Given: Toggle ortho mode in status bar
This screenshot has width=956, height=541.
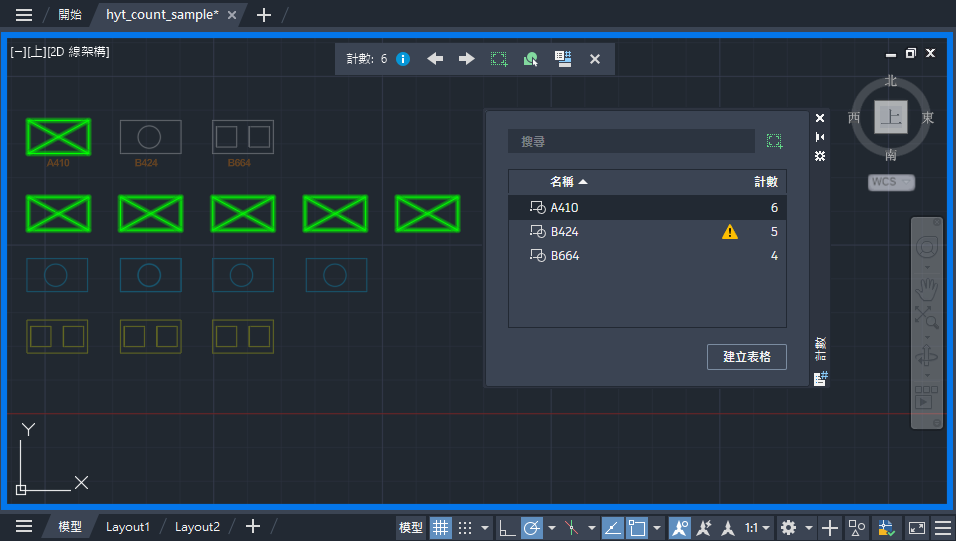Looking at the screenshot, I should coord(507,527).
